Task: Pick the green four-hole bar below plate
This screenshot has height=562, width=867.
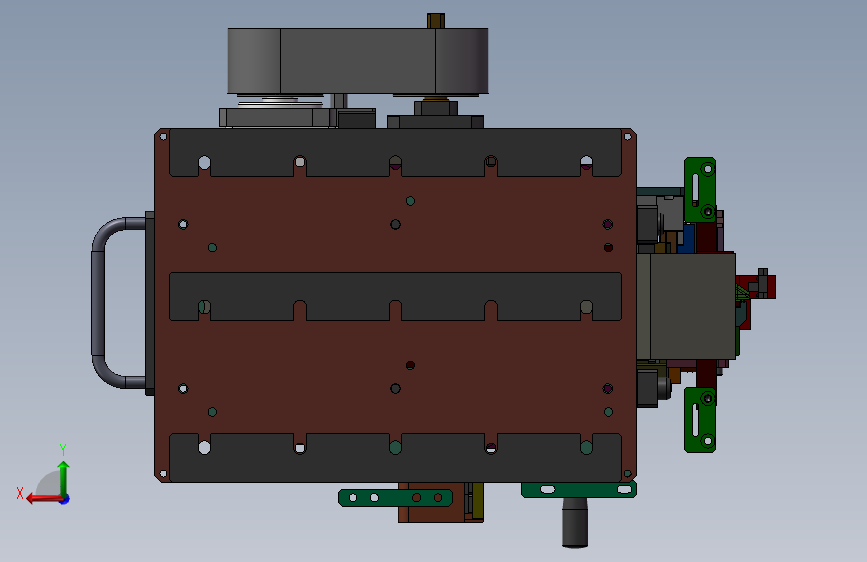Action: click(395, 498)
